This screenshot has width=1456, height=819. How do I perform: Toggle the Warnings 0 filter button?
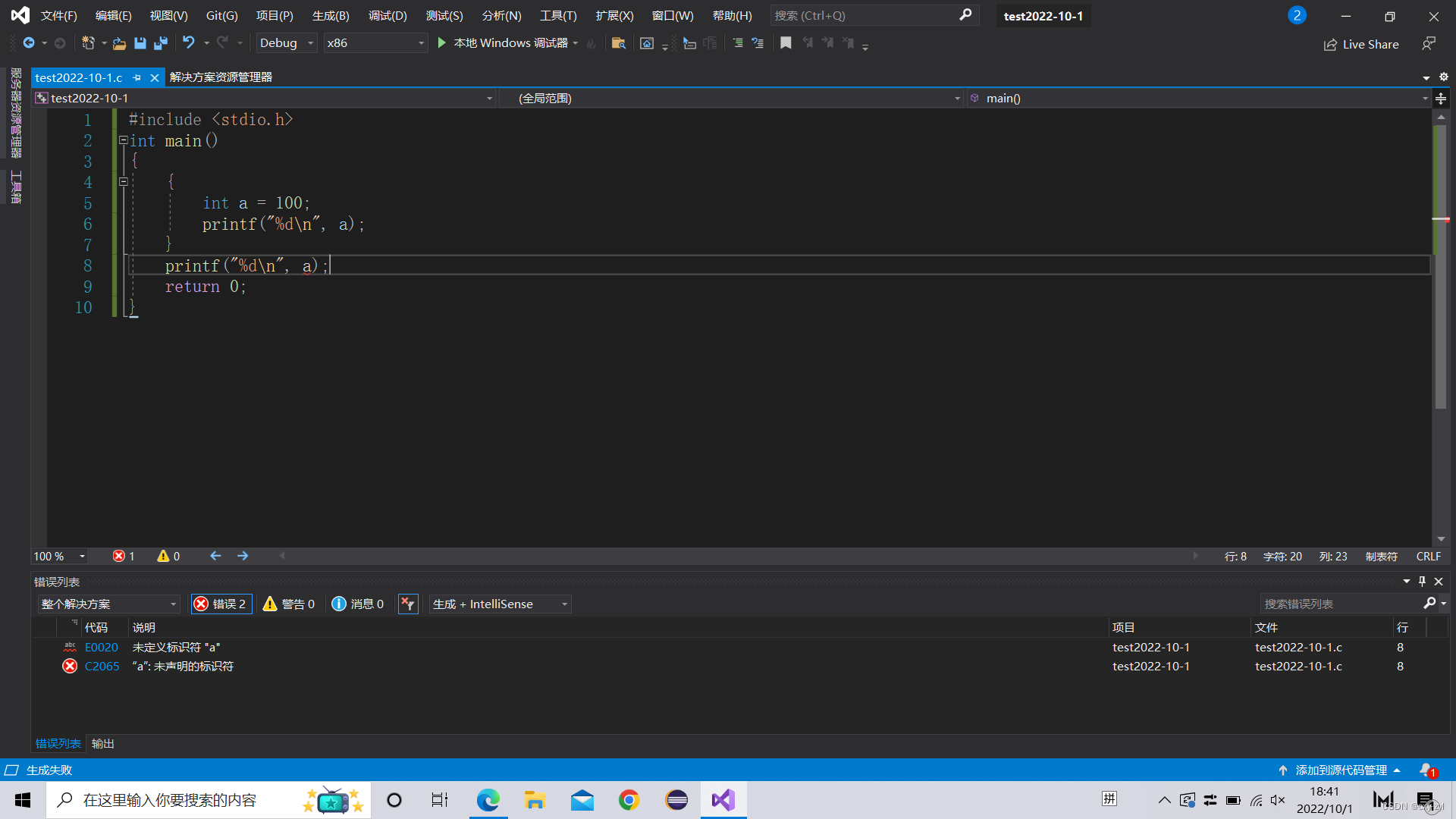click(x=289, y=604)
